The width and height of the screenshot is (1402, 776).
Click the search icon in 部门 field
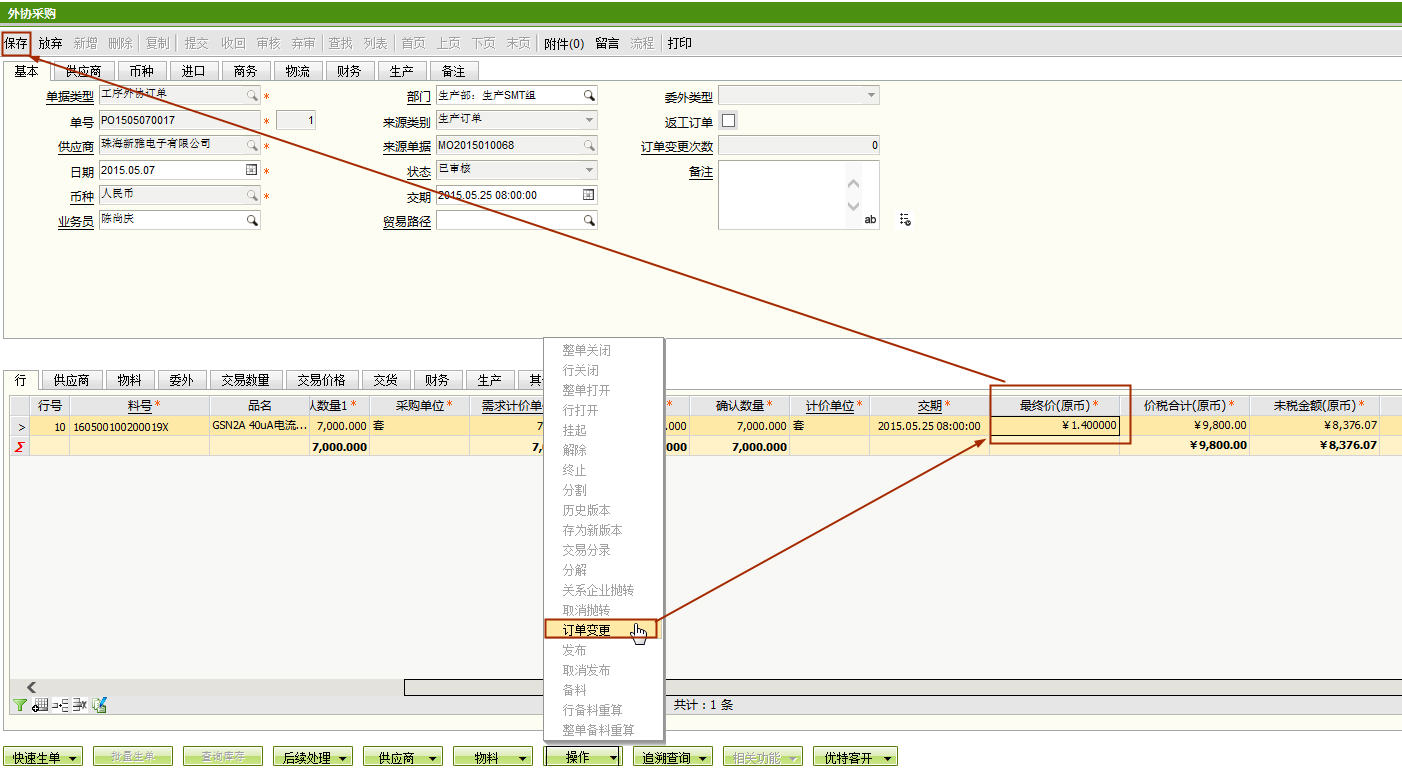pyautogui.click(x=589, y=95)
